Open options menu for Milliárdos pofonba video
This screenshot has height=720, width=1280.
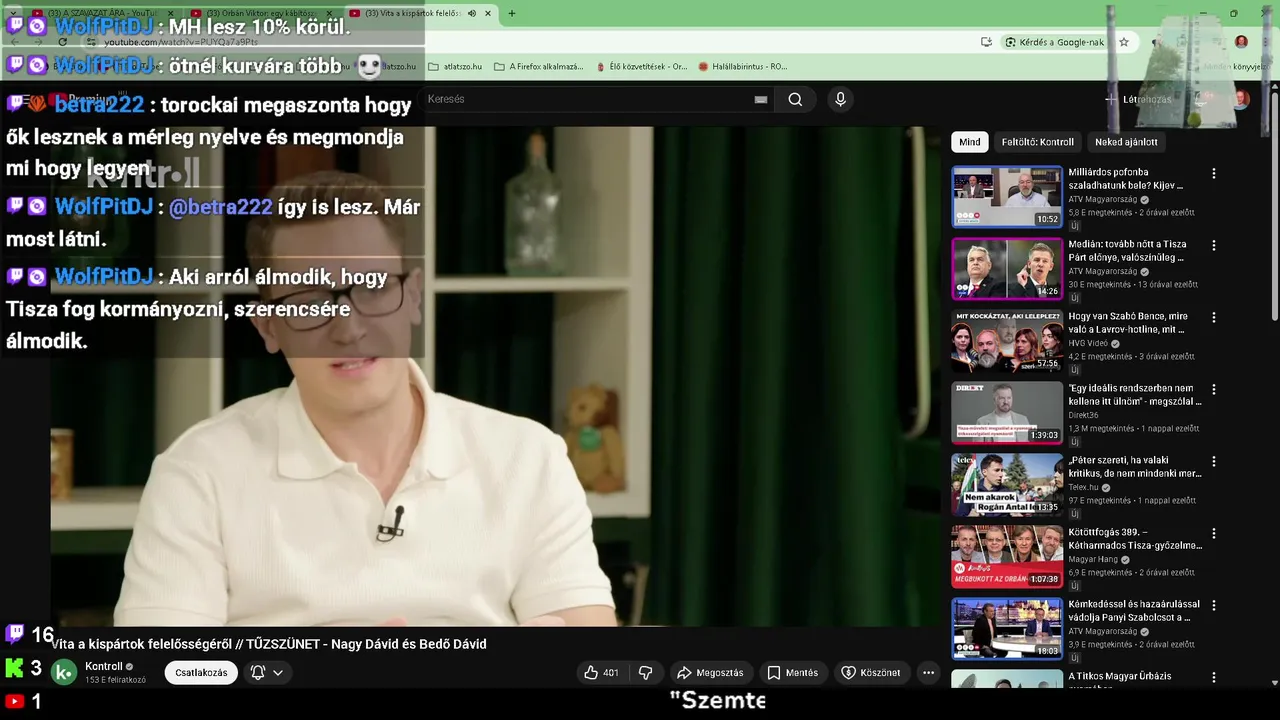pyautogui.click(x=1214, y=173)
